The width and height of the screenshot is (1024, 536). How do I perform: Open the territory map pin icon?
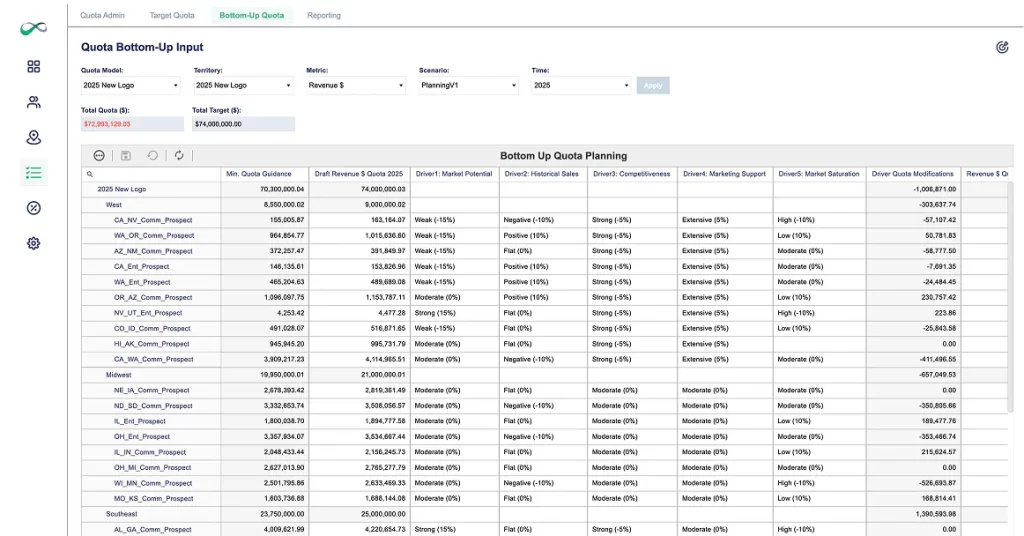[x=34, y=137]
